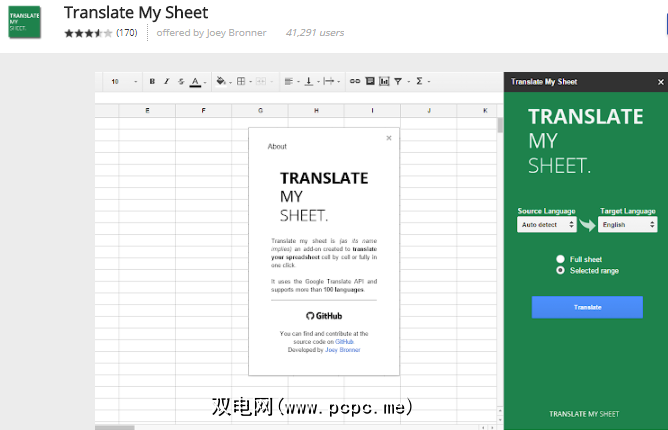Screen dimensions: 668x430
Task: Select the Full sheet radio option
Action: coord(560,259)
